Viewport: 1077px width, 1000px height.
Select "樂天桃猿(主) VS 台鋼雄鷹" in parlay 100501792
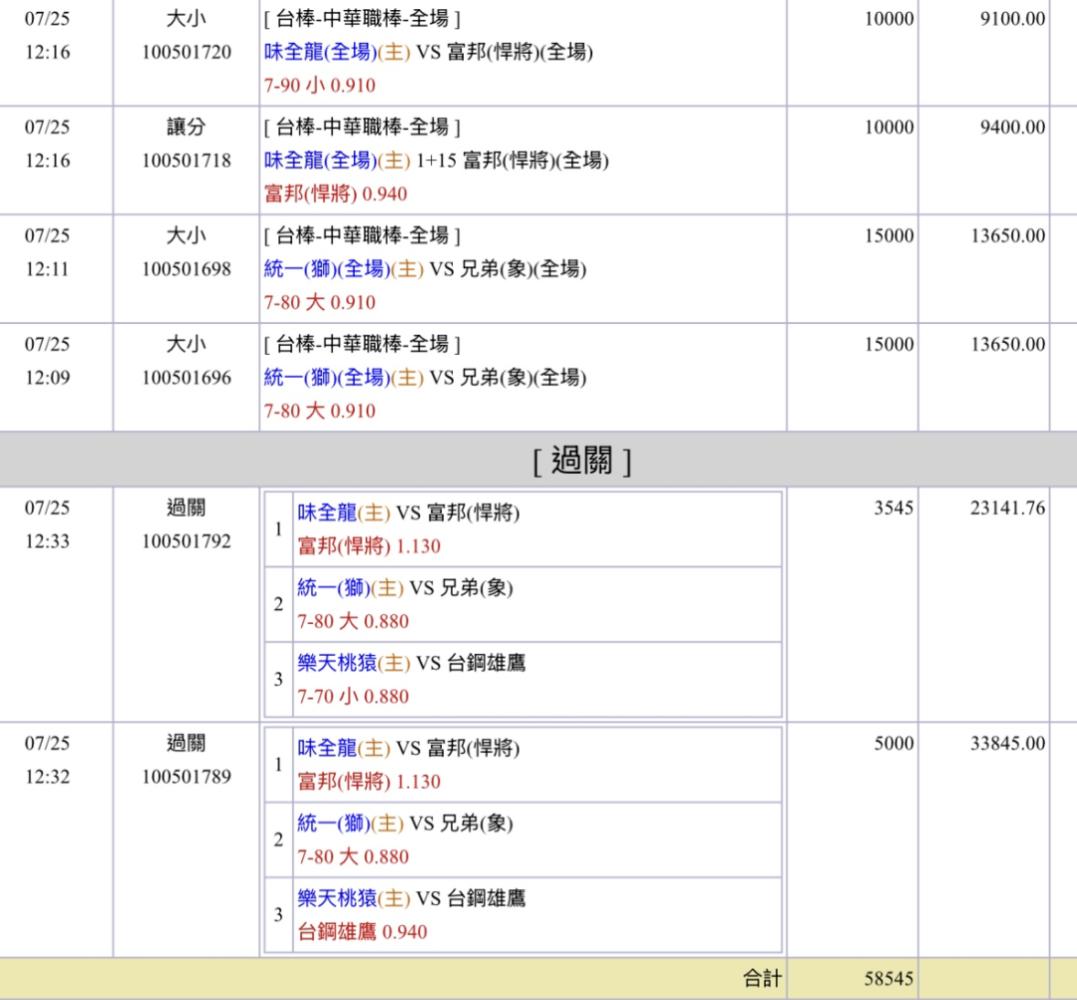click(x=411, y=663)
